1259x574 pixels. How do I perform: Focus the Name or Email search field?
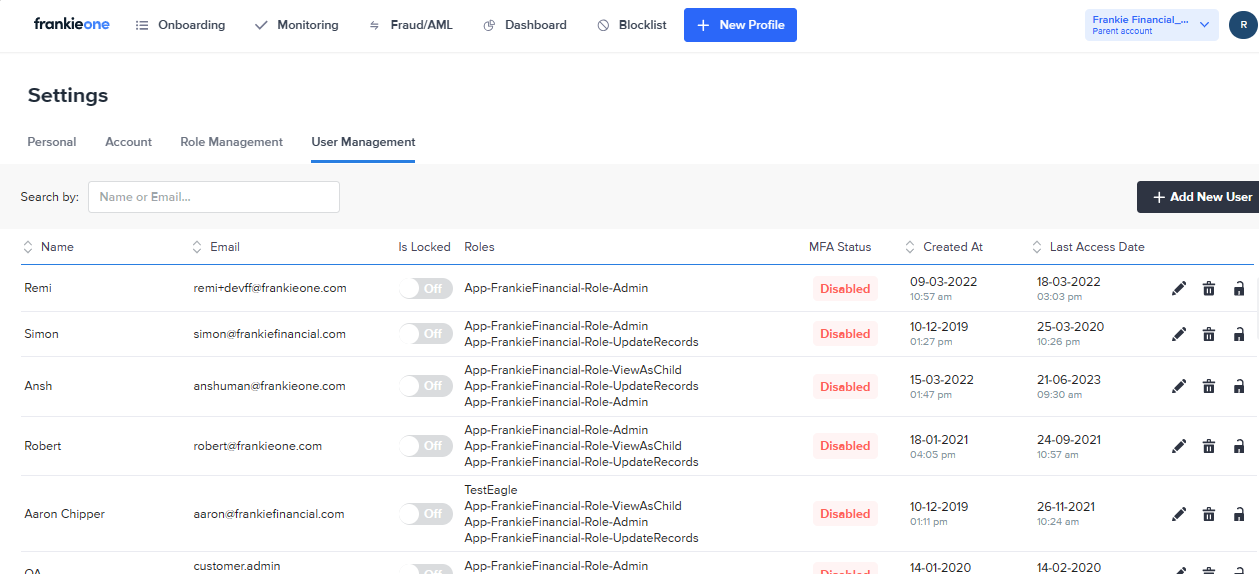[214, 197]
